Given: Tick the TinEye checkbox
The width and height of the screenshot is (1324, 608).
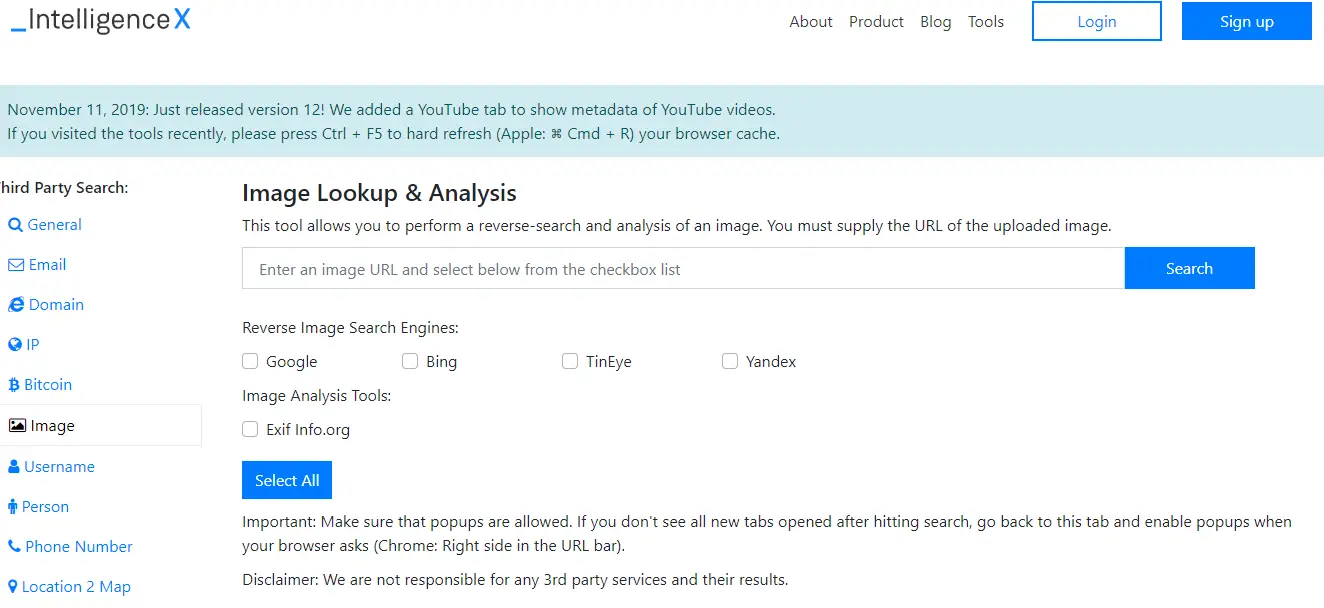Looking at the screenshot, I should (570, 361).
